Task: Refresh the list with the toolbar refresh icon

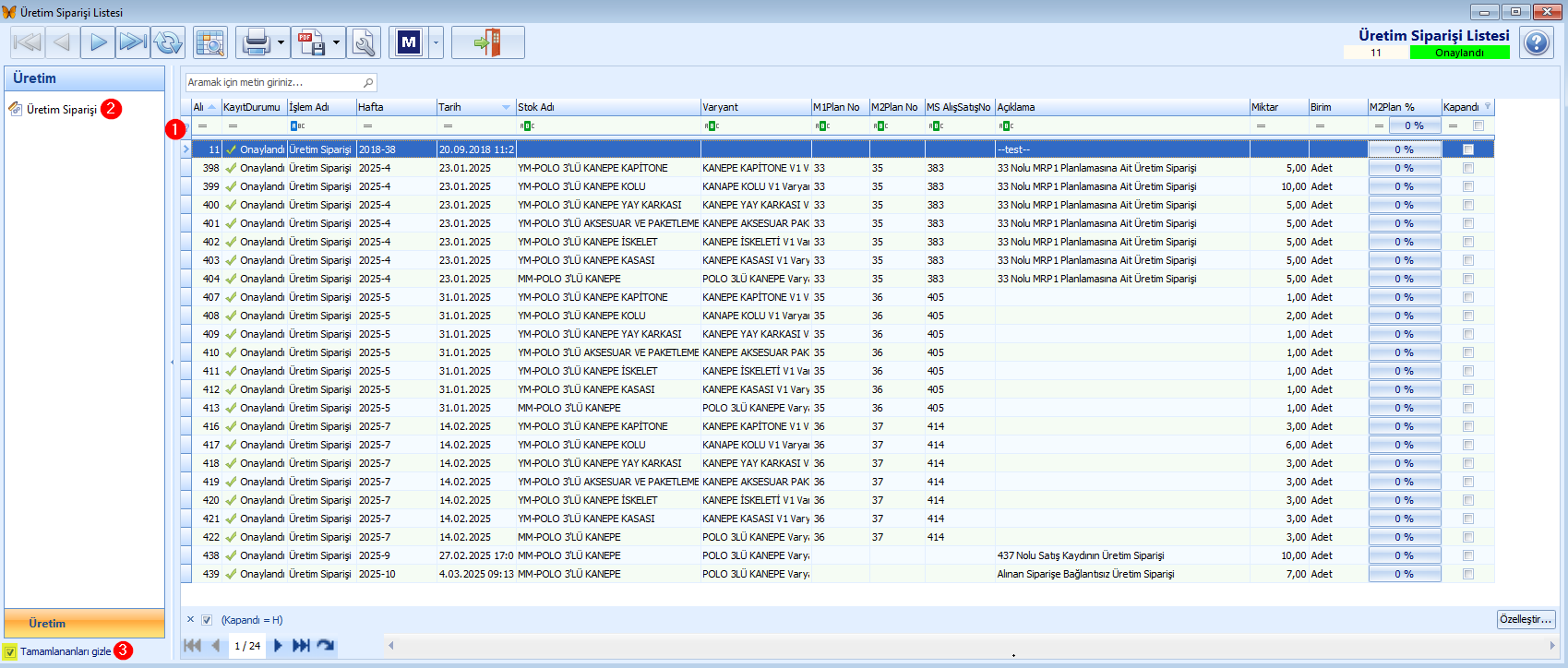Action: click(x=169, y=42)
